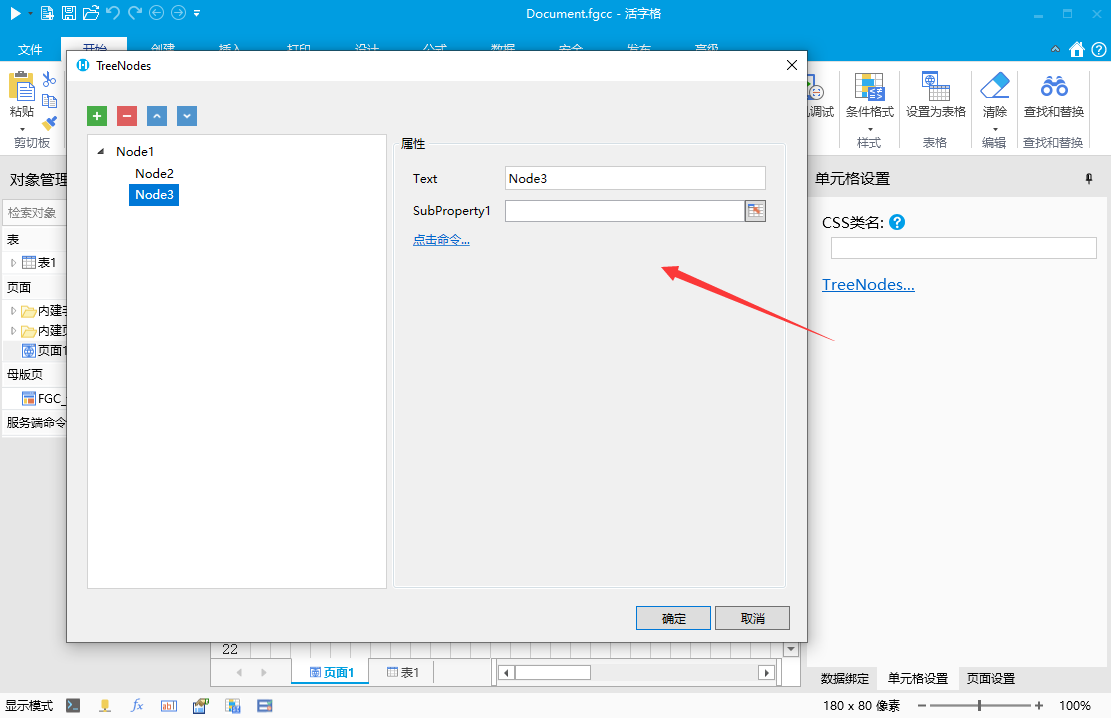
Task: Open the quick access toolbar customize dropdown
Action: click(x=197, y=13)
